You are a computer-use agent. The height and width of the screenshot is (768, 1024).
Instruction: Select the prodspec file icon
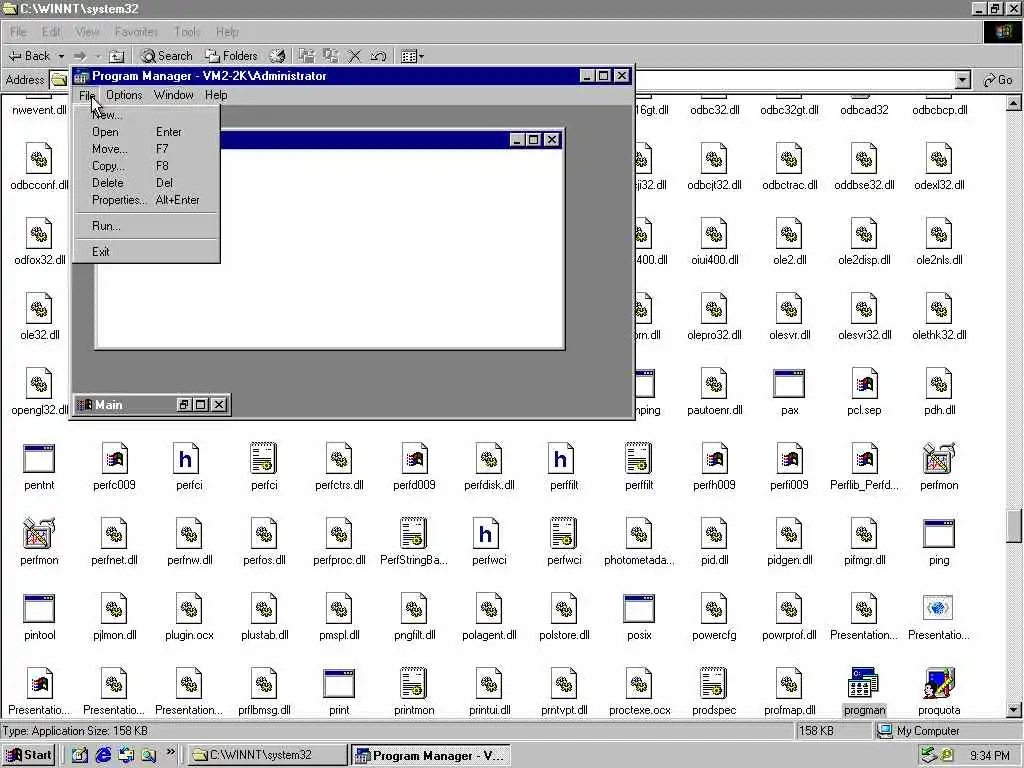point(713,683)
